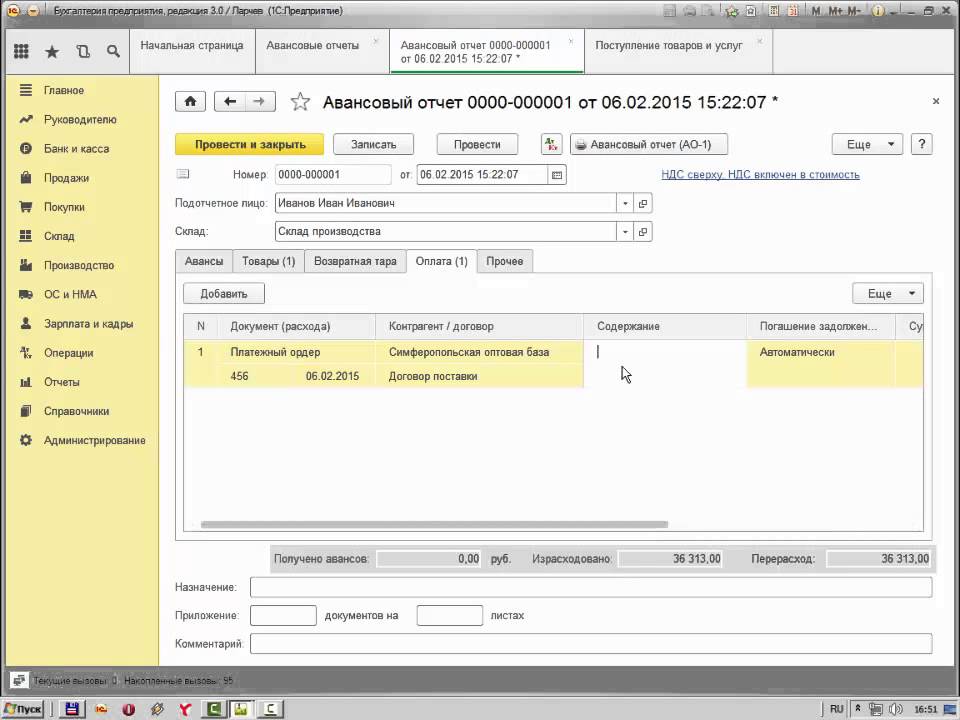Open calculator icon in title bar

774,10
